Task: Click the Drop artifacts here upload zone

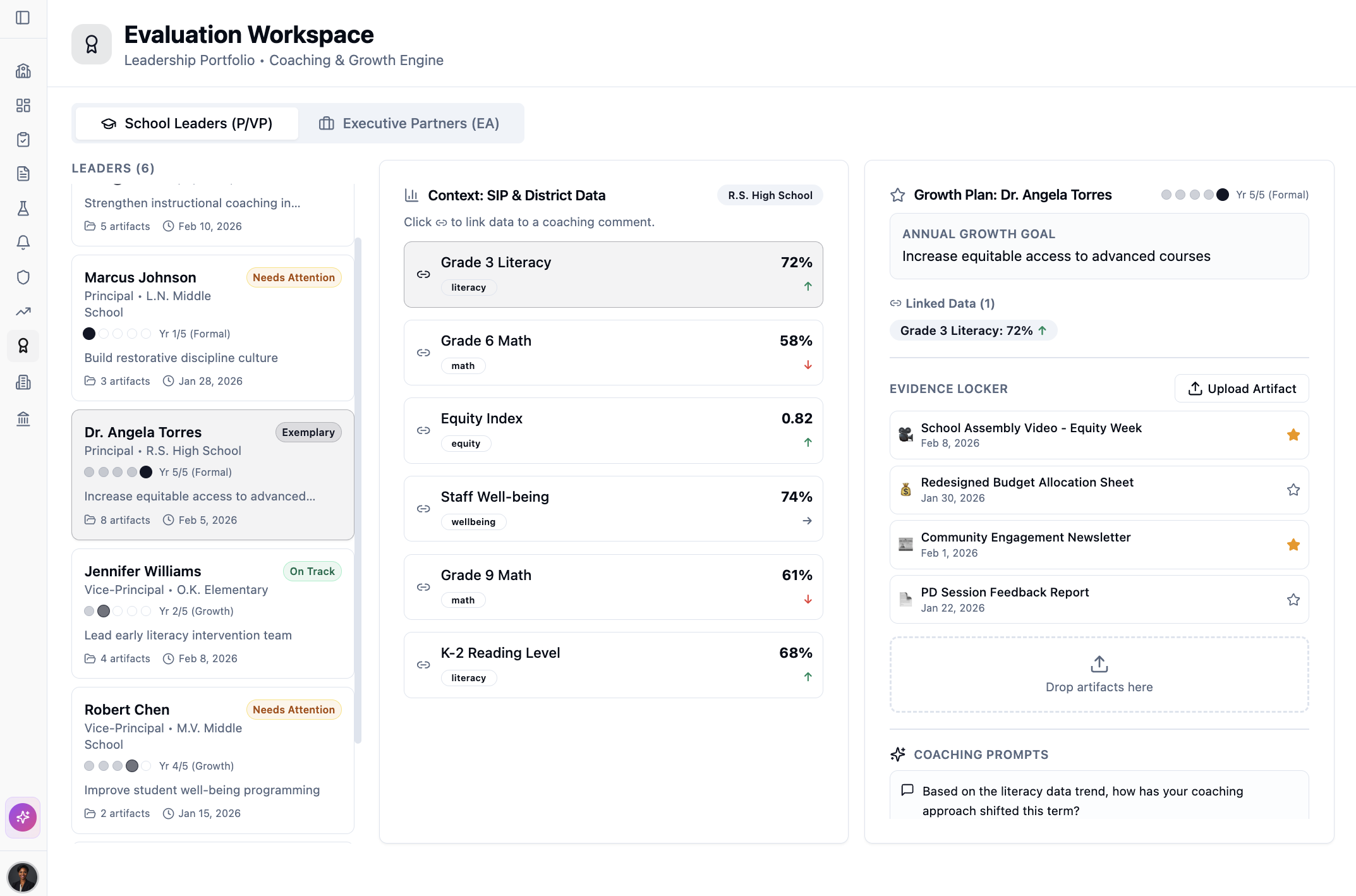Action: [1099, 674]
